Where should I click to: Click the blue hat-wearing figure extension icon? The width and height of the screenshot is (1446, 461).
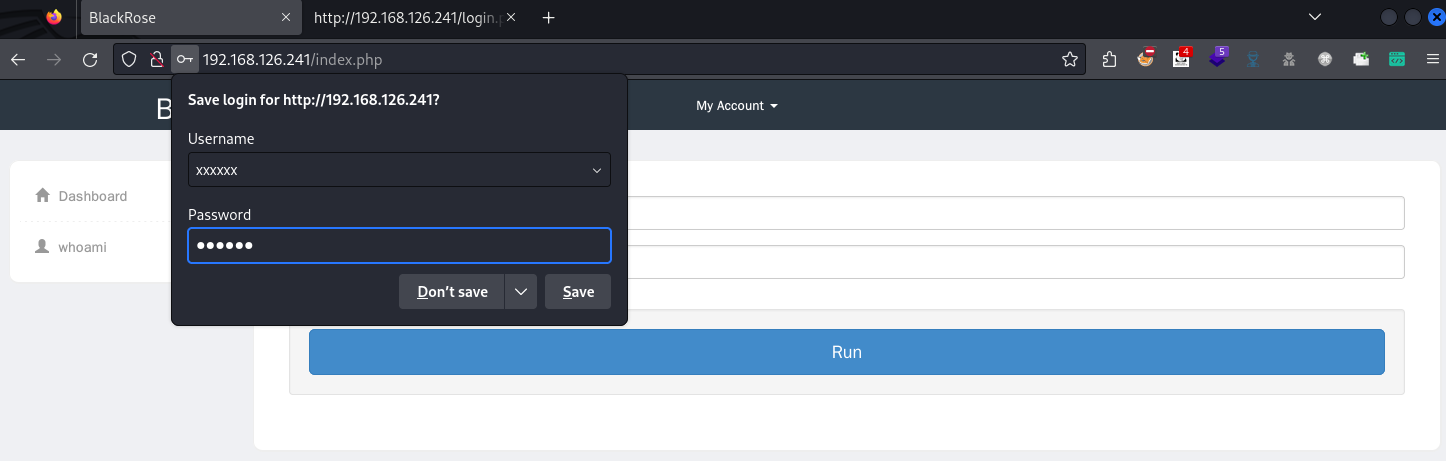(x=1253, y=60)
